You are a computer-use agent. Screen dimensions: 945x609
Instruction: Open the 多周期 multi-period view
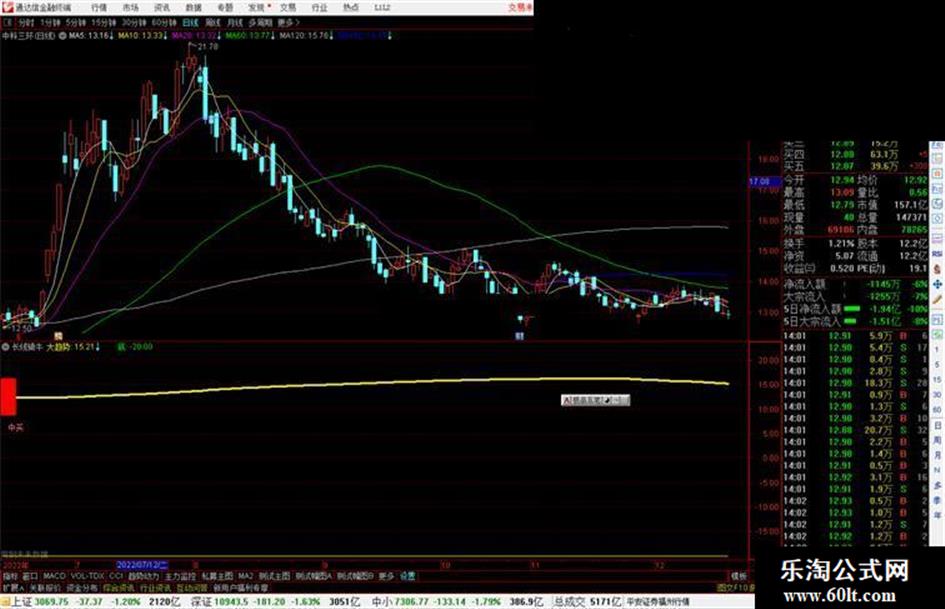coord(260,22)
